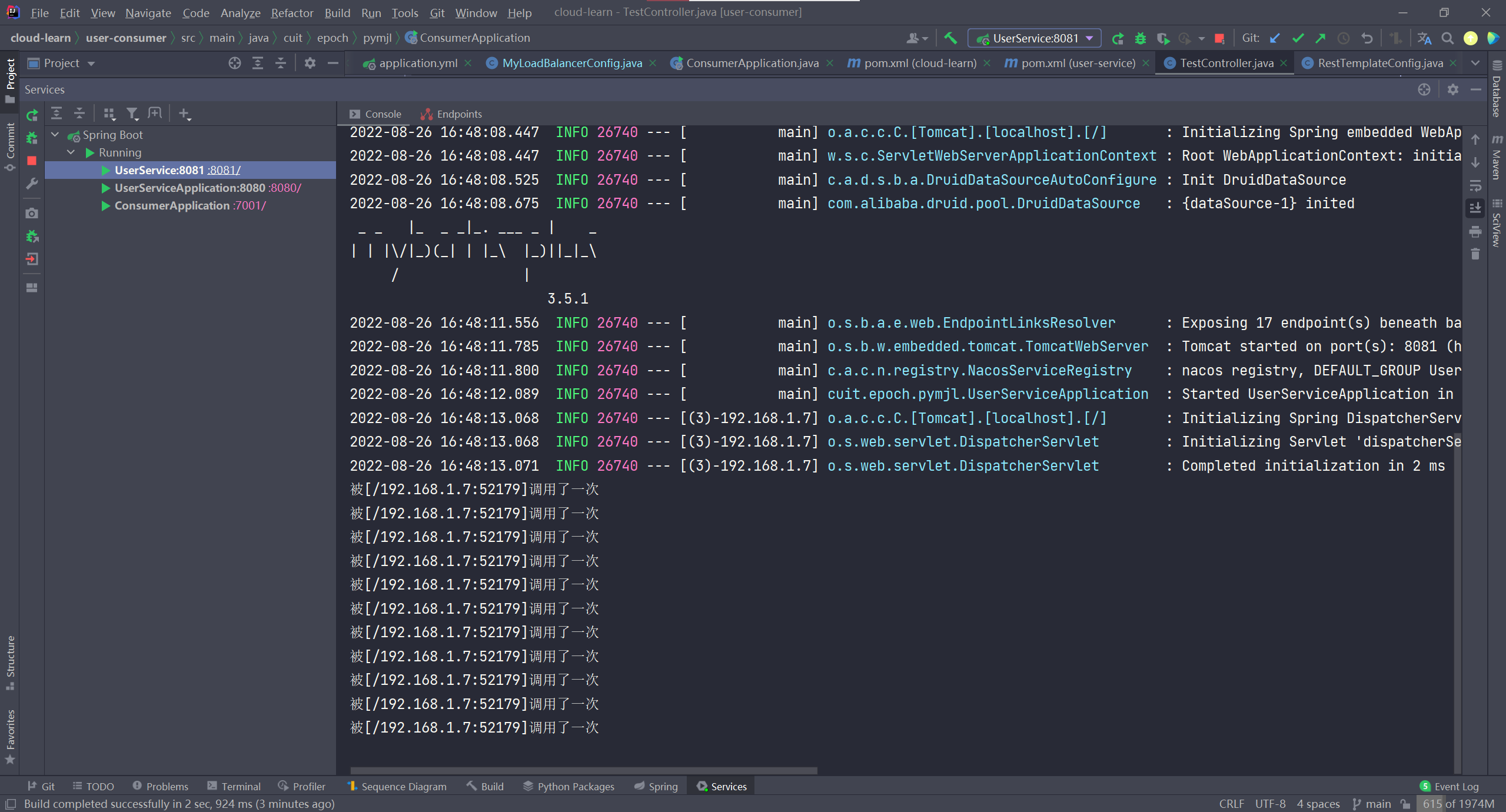Open the Database side panel
This screenshot has width=1506, height=812.
(x=1497, y=89)
